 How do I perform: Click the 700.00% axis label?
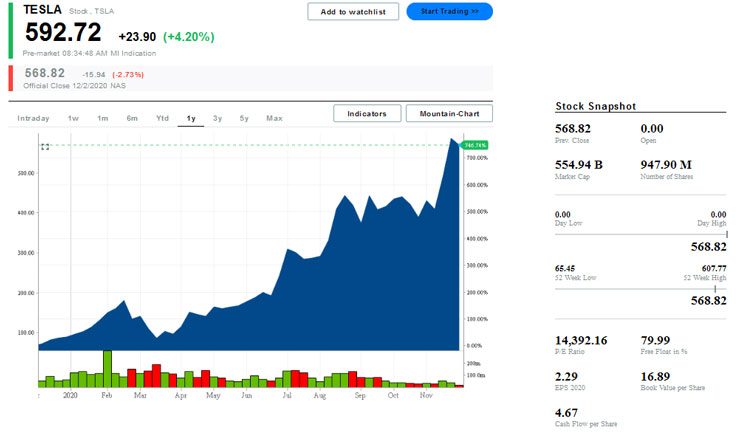477,158
